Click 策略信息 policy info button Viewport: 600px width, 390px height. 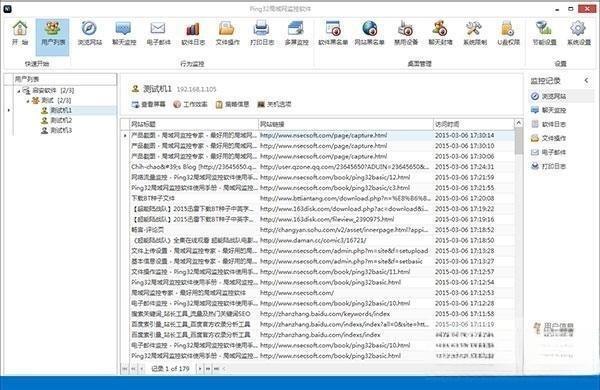[x=232, y=104]
